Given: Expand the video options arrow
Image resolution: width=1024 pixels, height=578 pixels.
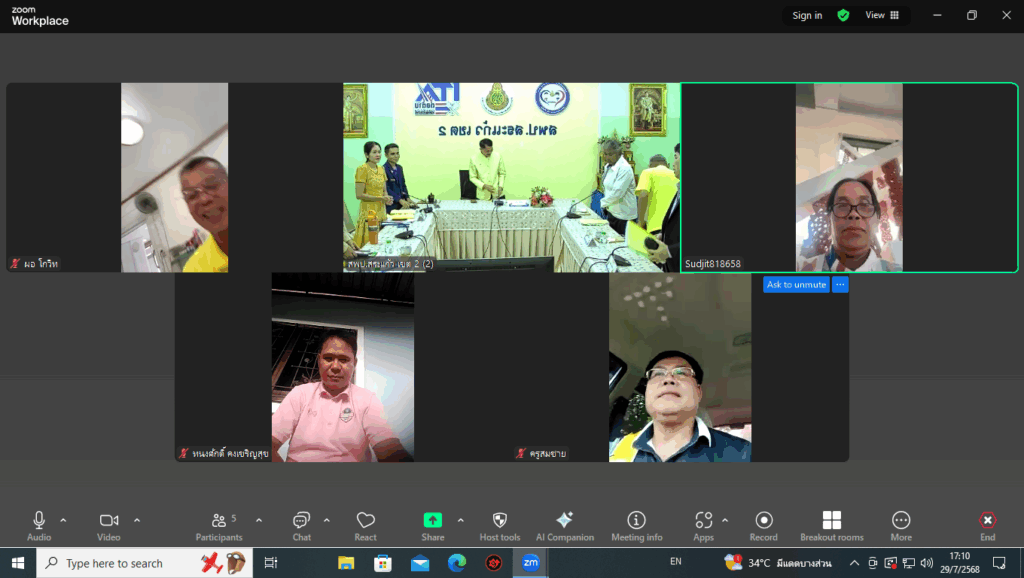Looking at the screenshot, I should tap(137, 520).
